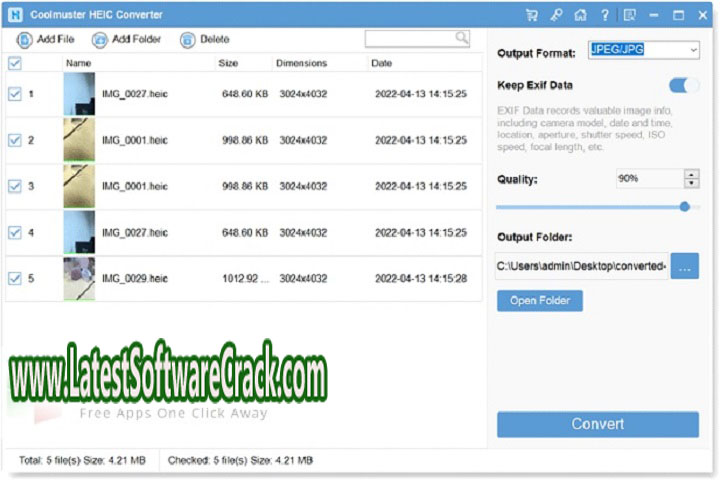Open the Output Format JPEG/JPG dropdown
This screenshot has width=720, height=480.
(x=644, y=50)
